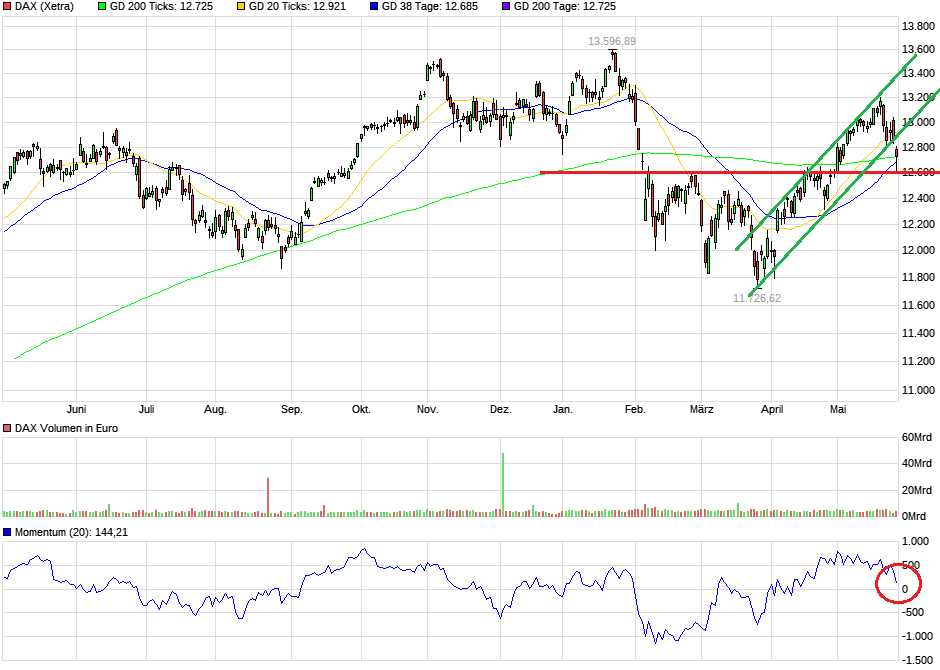
Task: Click the DAX Volumen in Euro swatch
Action: [7, 428]
